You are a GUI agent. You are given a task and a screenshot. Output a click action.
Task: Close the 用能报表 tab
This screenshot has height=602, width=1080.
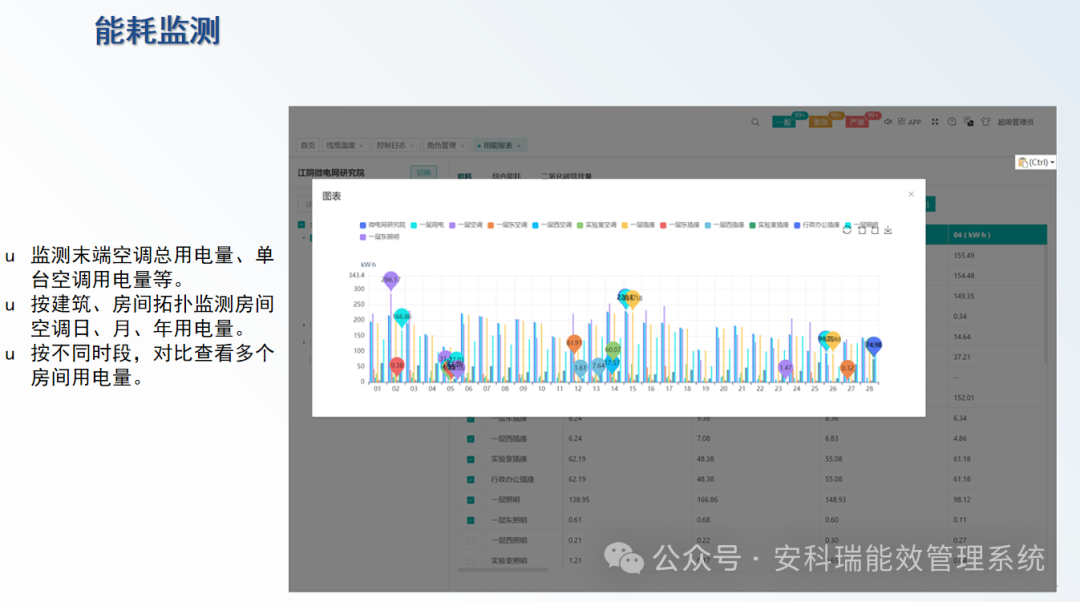(x=519, y=145)
